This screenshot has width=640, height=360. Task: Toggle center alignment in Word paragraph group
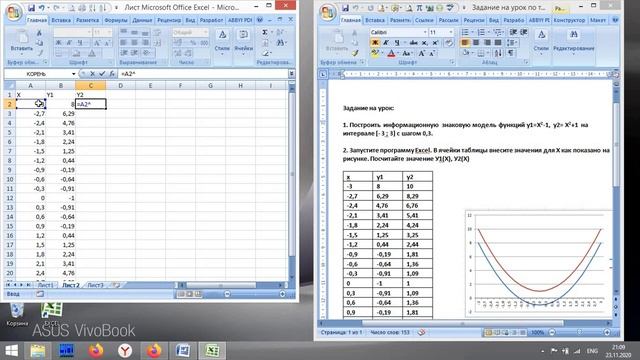pyautogui.click(x=476, y=42)
